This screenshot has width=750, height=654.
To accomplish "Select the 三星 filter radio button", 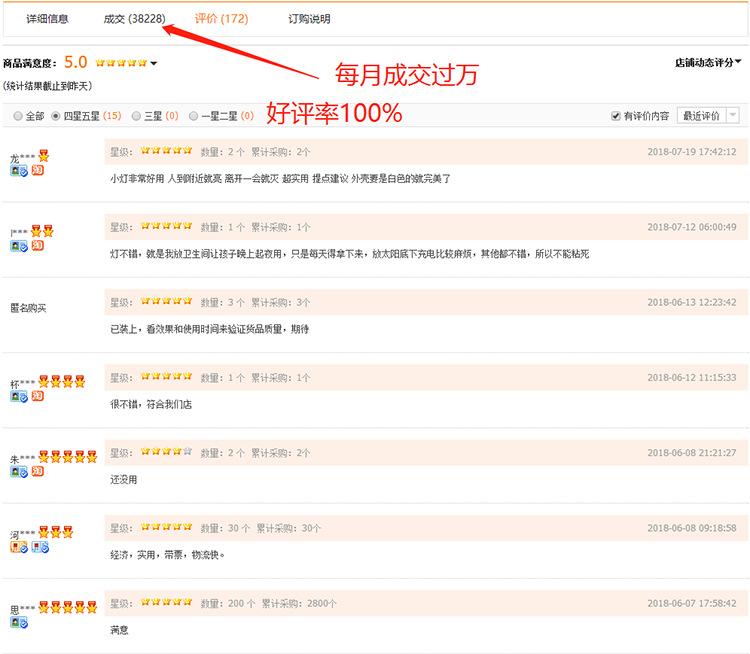I will click(x=136, y=116).
